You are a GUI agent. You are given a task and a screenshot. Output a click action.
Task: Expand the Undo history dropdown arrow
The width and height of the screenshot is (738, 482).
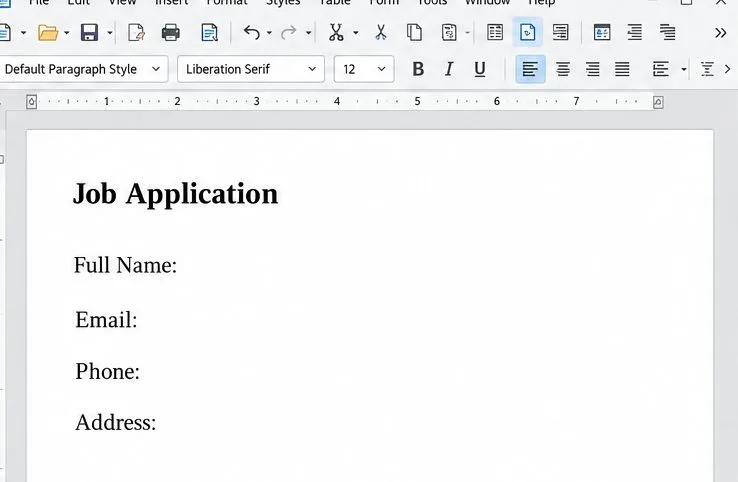click(x=269, y=33)
